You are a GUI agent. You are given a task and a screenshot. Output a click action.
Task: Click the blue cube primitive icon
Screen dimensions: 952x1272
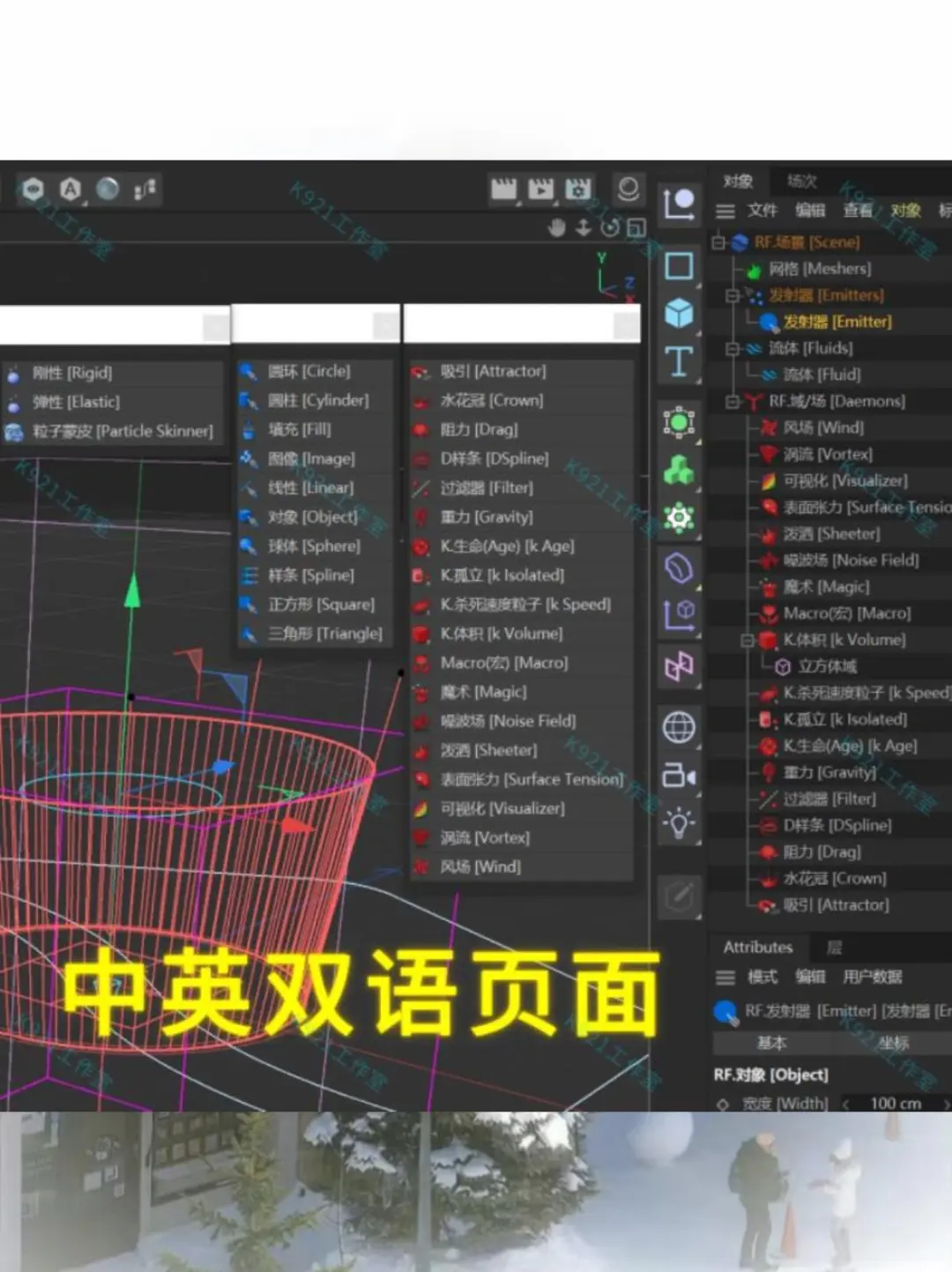(679, 310)
